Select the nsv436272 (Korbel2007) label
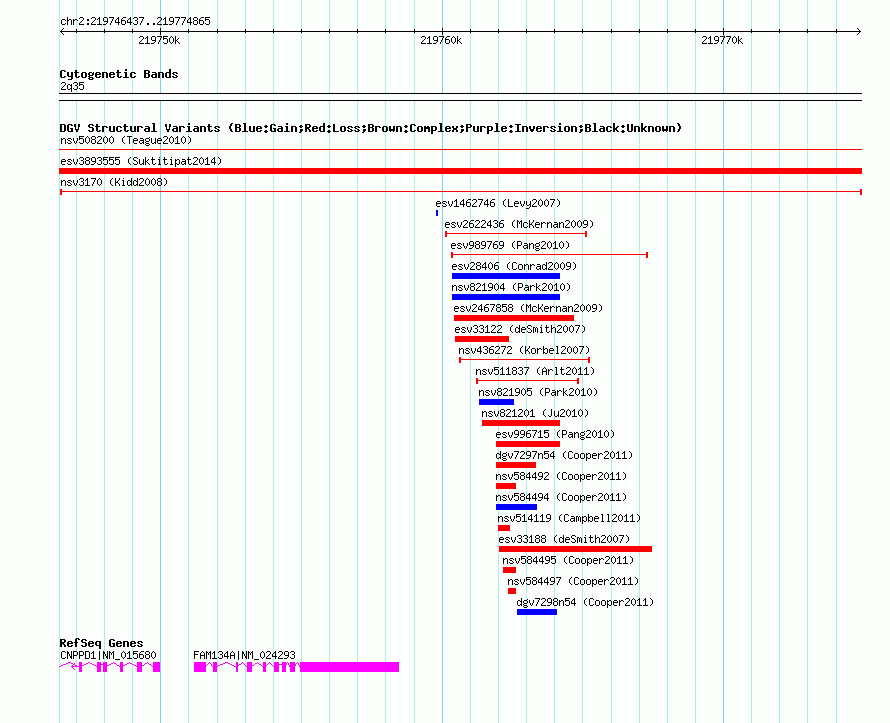The width and height of the screenshot is (890, 723). (x=524, y=350)
